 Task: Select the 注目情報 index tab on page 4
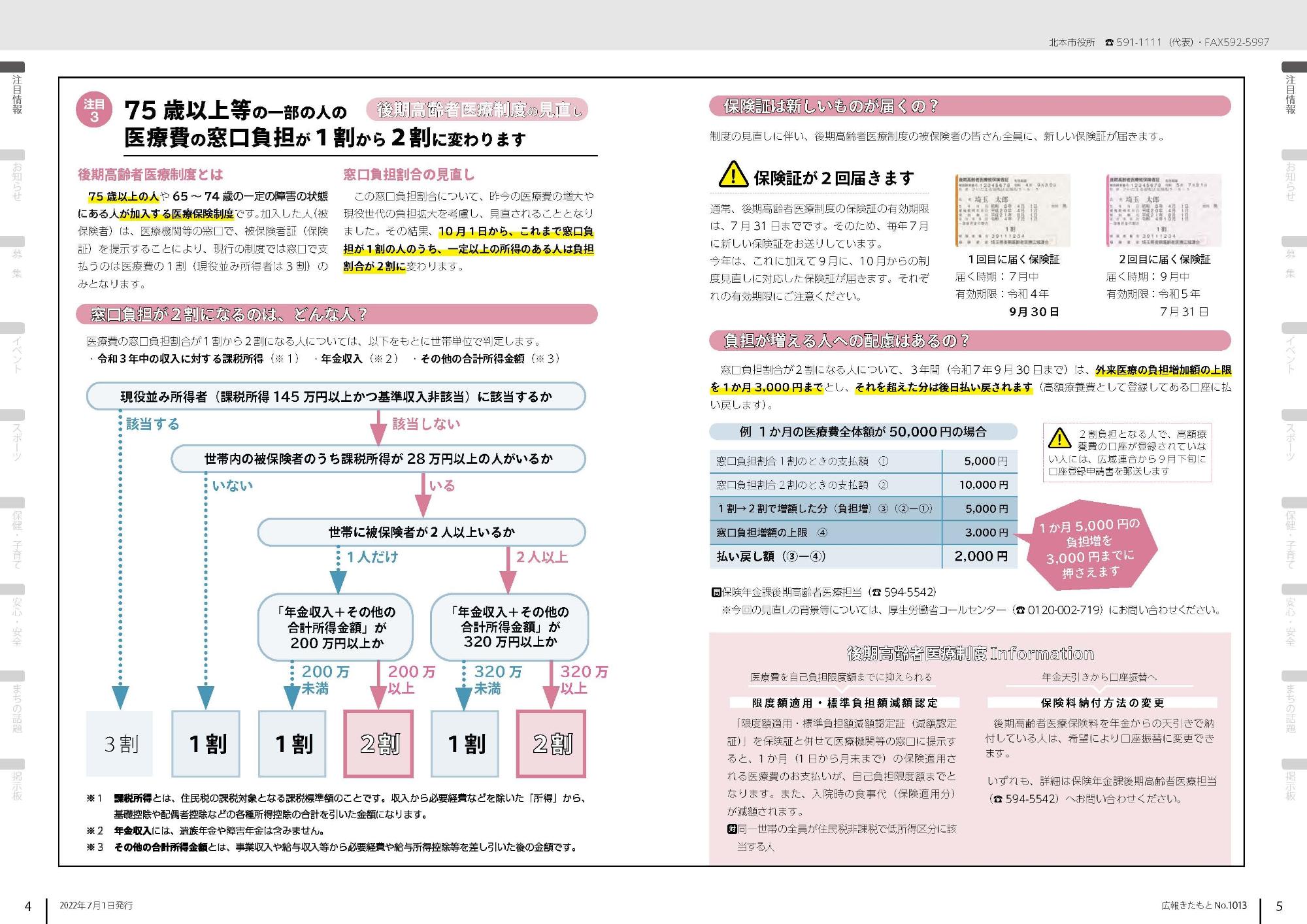click(13, 89)
